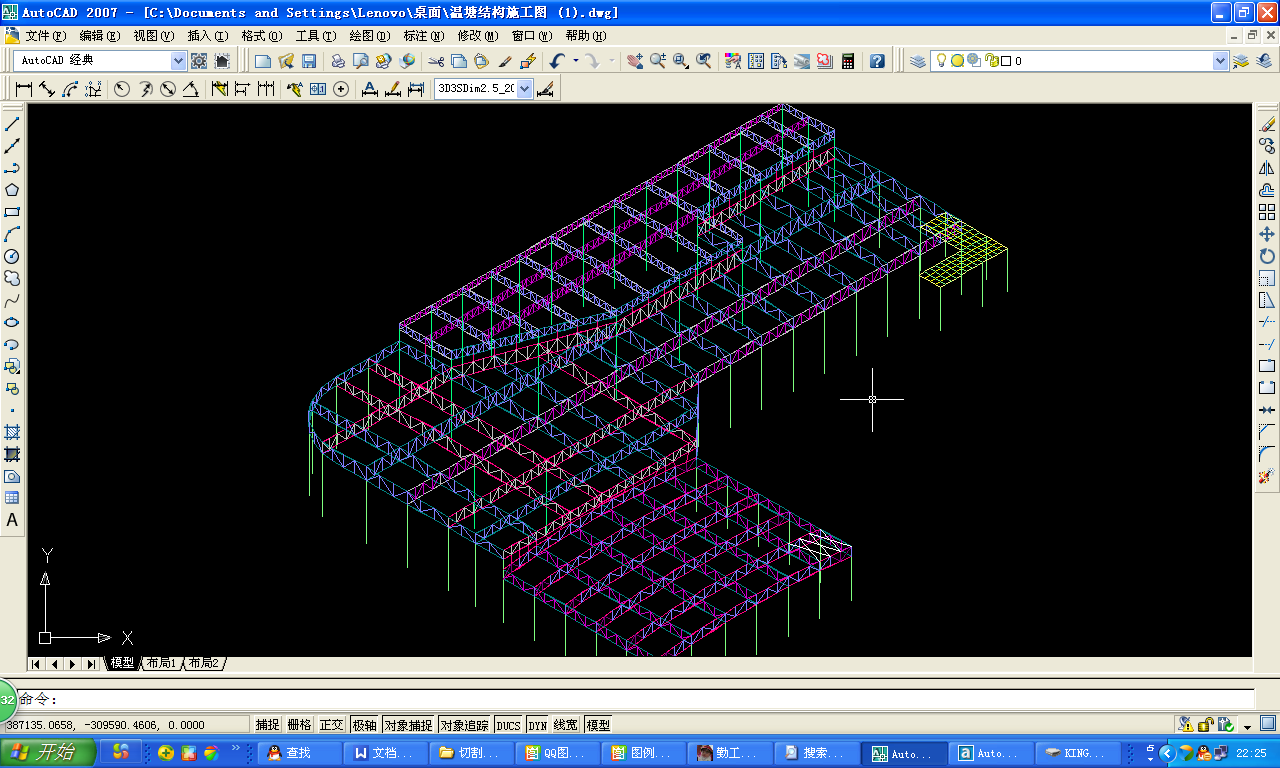Select the Table tool in draw toolbar

click(x=12, y=498)
